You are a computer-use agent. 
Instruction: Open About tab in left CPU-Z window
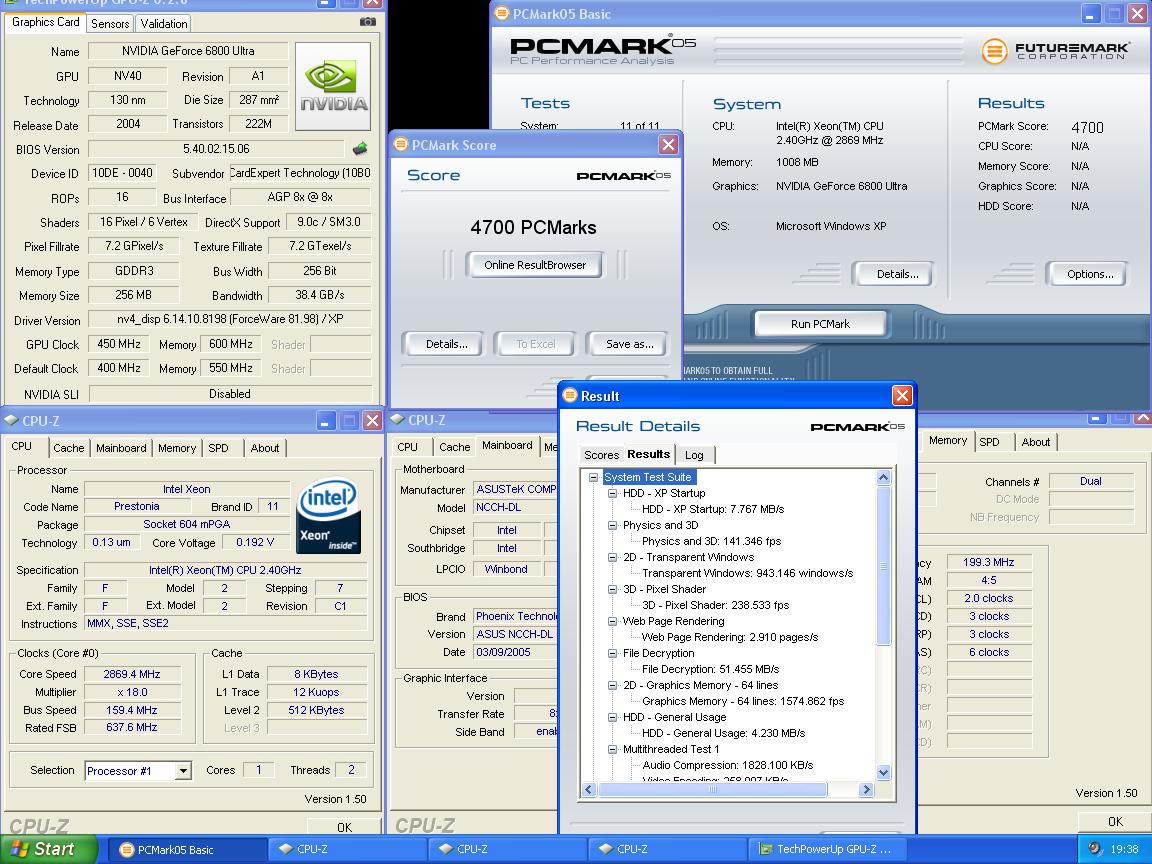tap(264, 448)
